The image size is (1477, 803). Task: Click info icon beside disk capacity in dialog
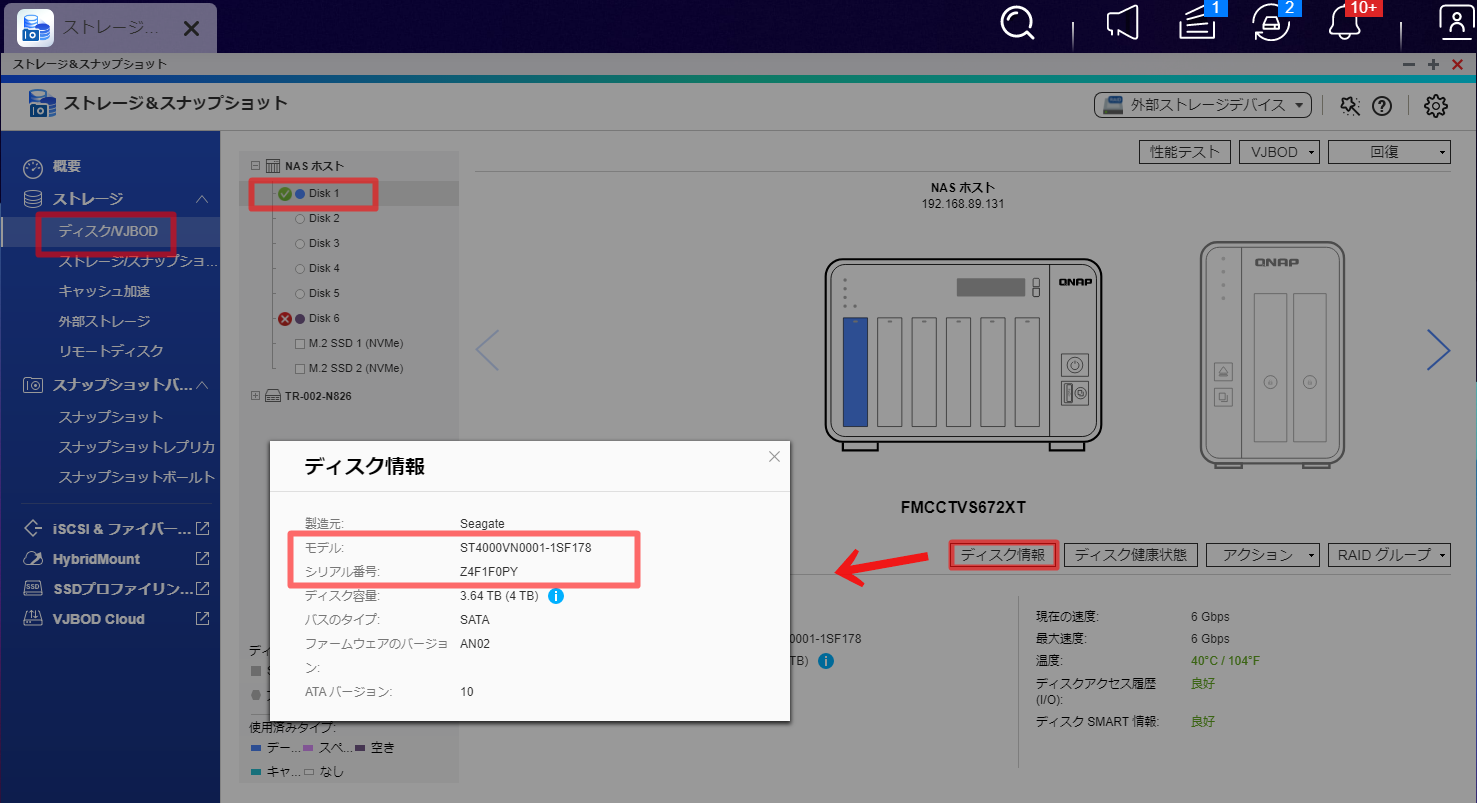point(557,596)
